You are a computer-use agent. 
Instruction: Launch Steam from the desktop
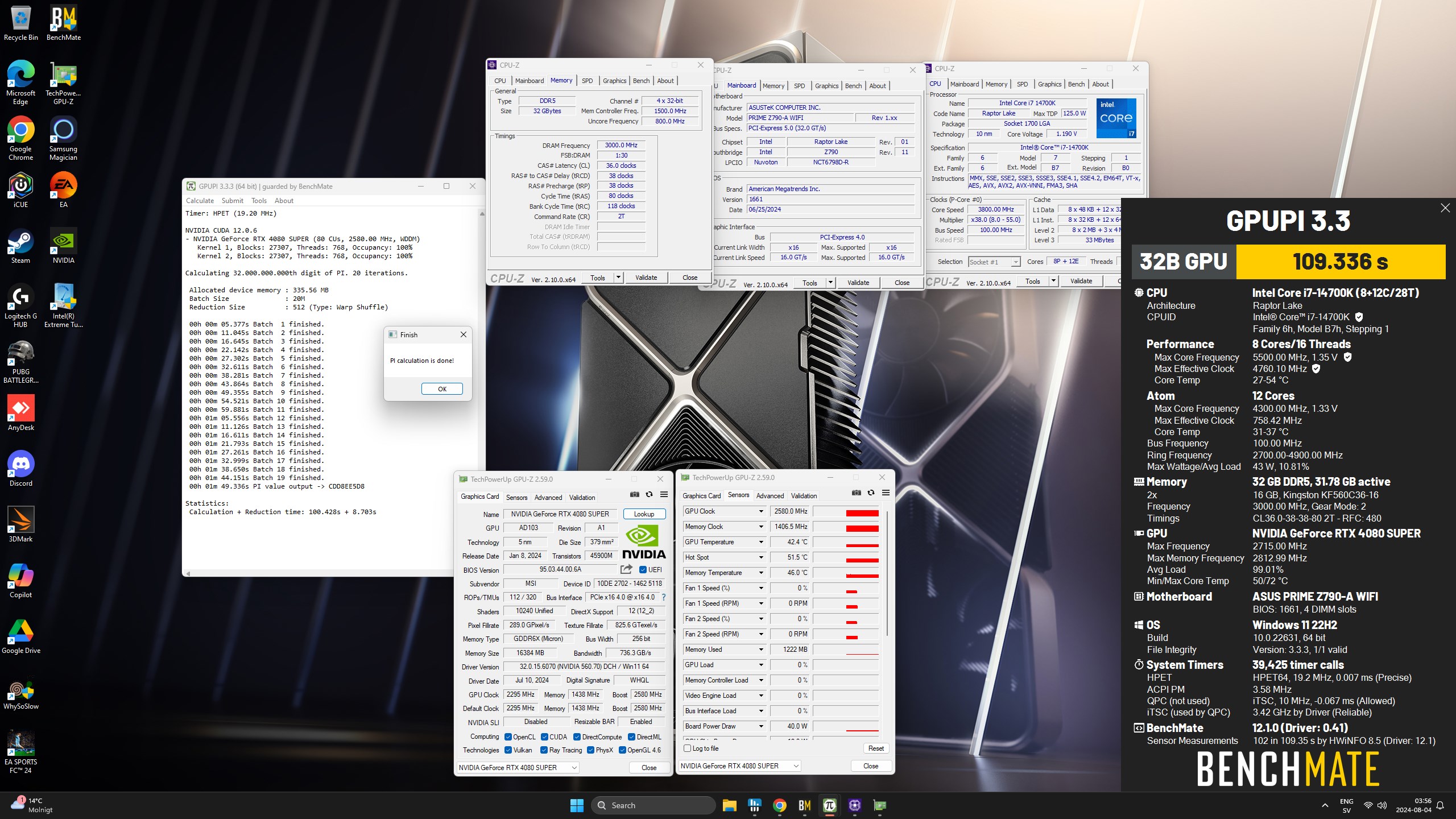[x=20, y=246]
